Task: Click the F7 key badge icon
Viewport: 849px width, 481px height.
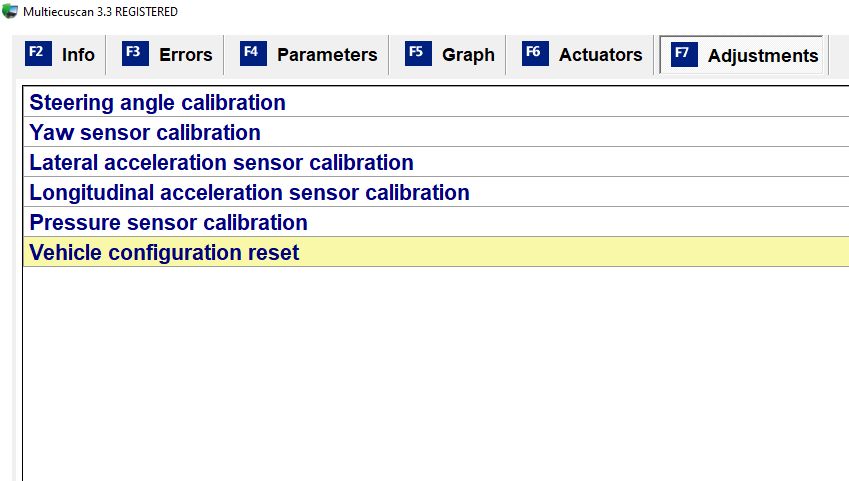Action: coord(685,54)
